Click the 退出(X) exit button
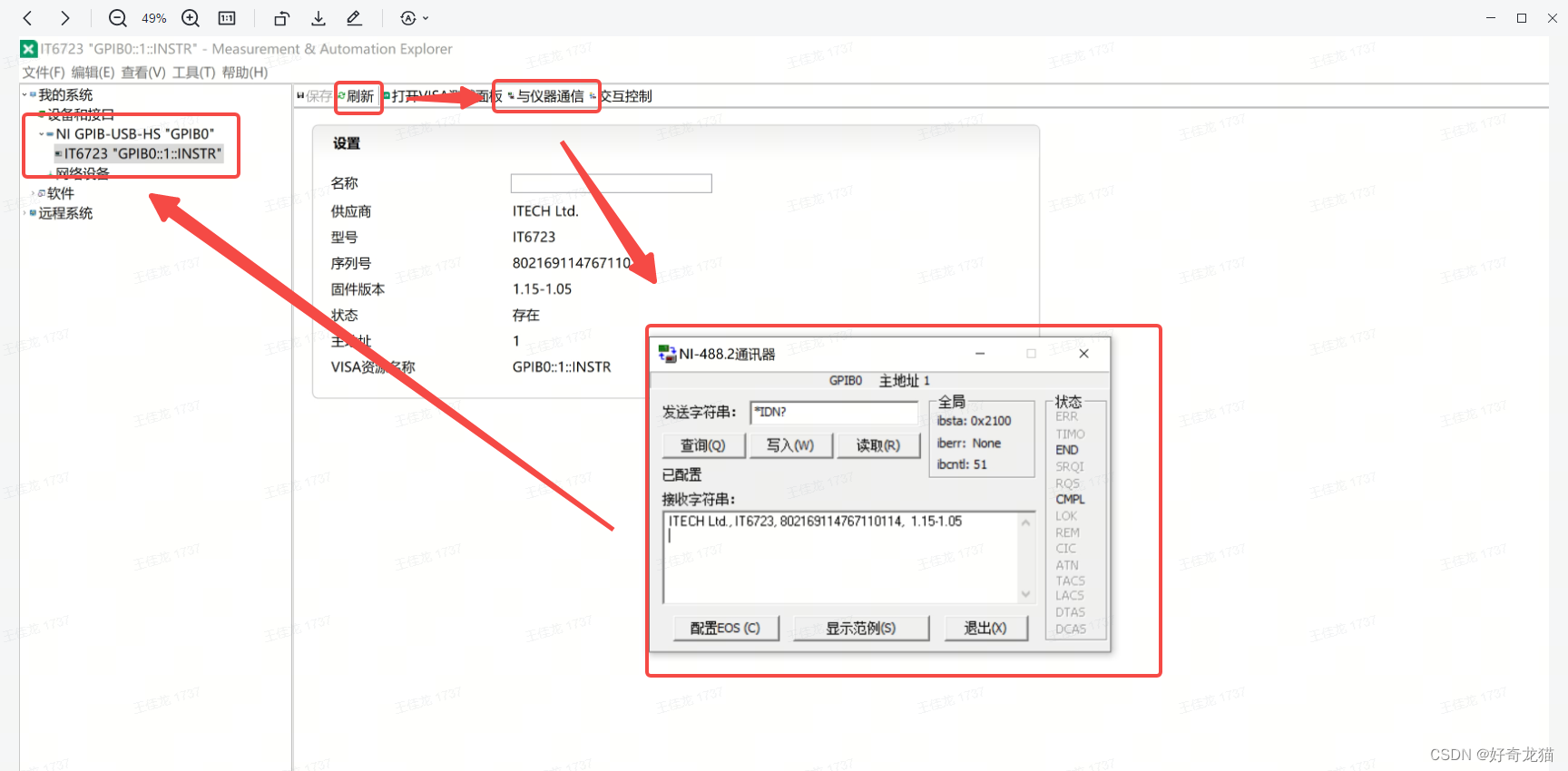The image size is (1568, 771). click(x=985, y=628)
